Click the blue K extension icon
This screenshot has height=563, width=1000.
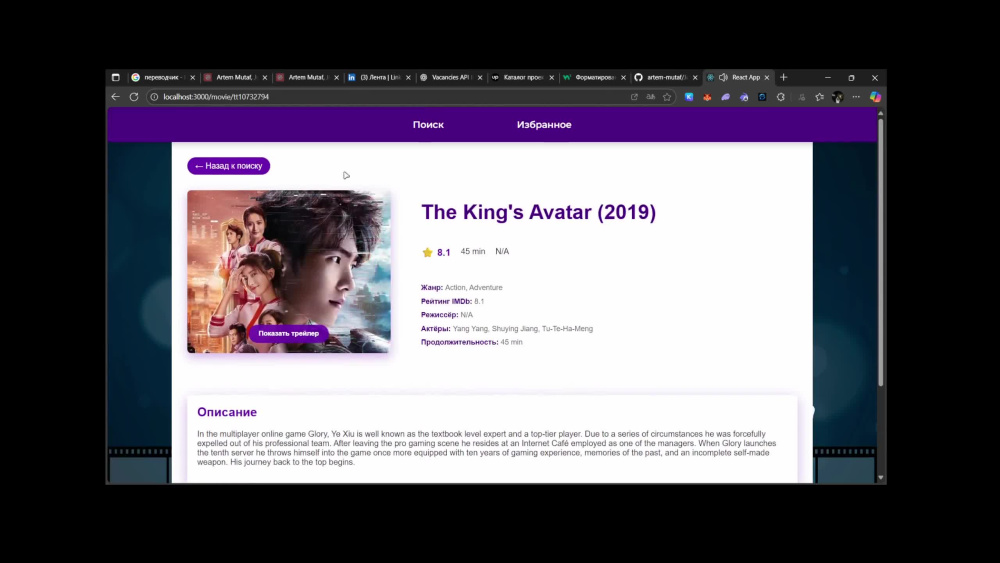point(689,97)
